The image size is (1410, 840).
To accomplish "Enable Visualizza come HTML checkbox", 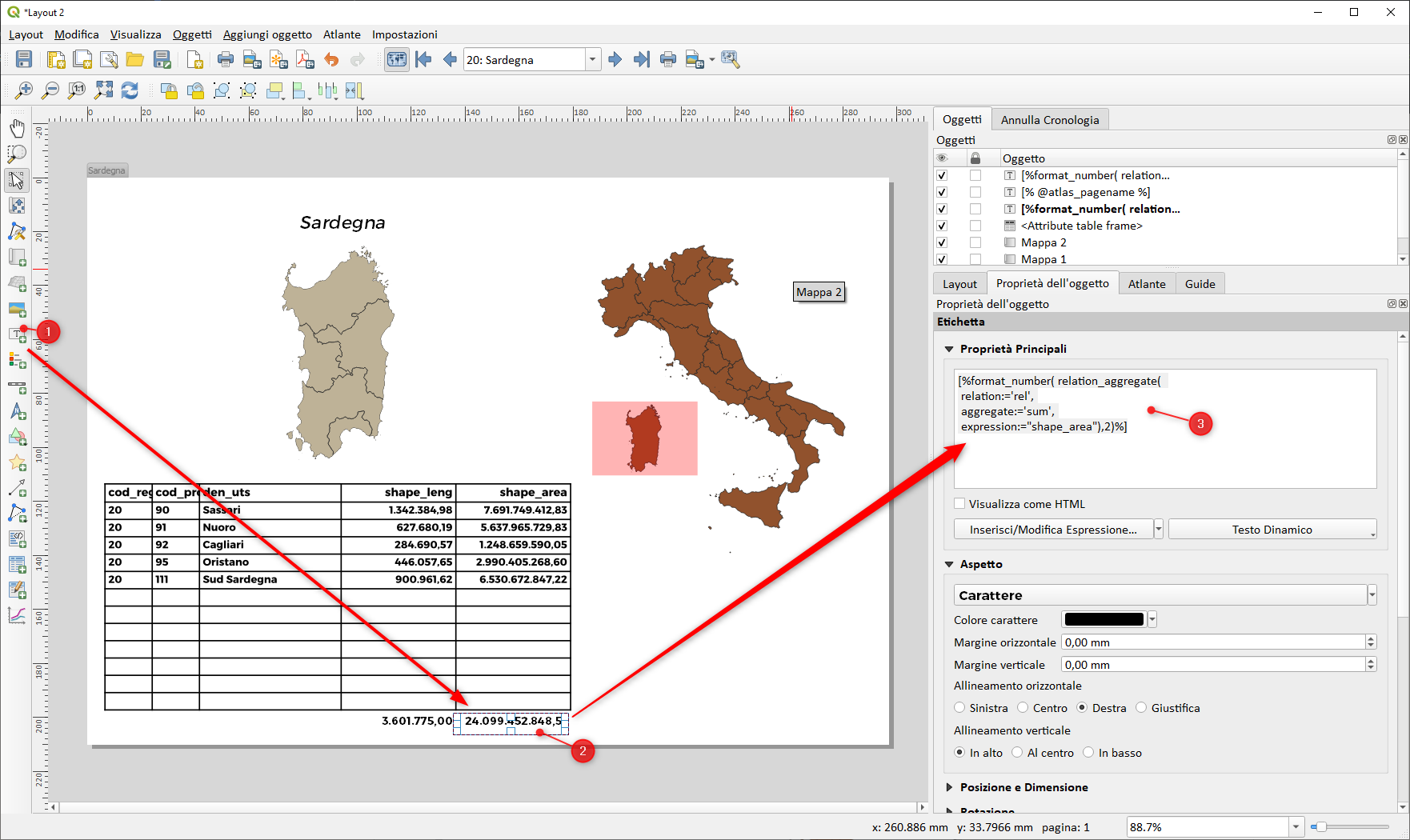I will coord(959,504).
